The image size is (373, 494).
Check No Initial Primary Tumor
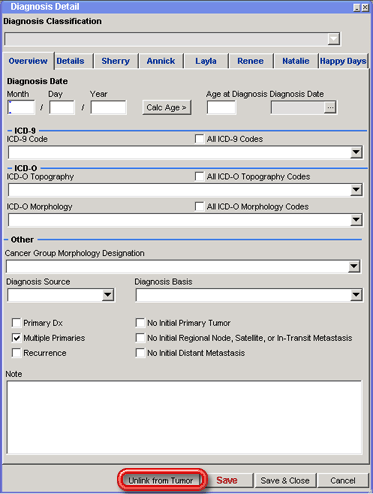(140, 323)
